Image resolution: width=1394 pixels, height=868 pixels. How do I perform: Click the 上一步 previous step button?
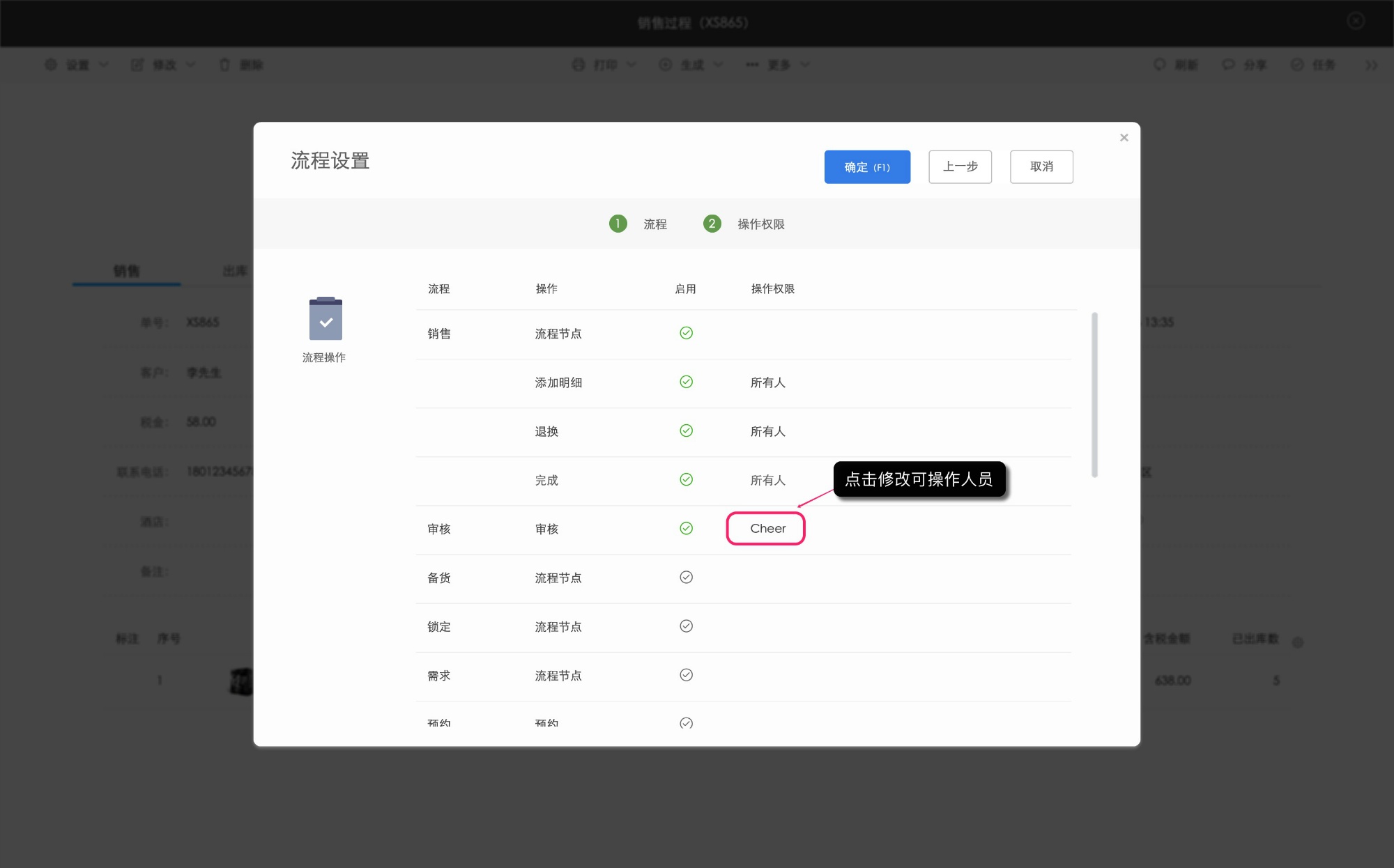point(960,166)
